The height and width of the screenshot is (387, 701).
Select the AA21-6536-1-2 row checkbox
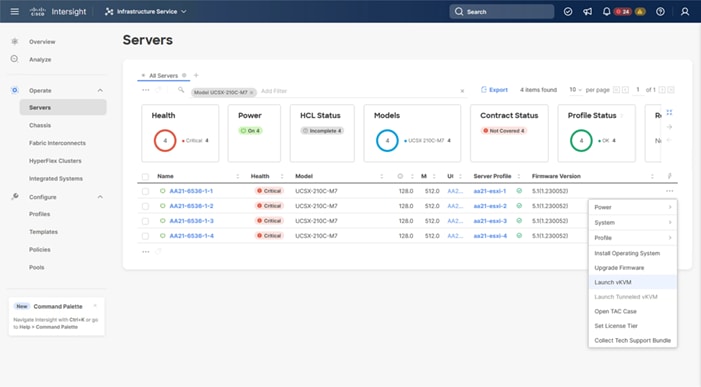click(x=145, y=206)
